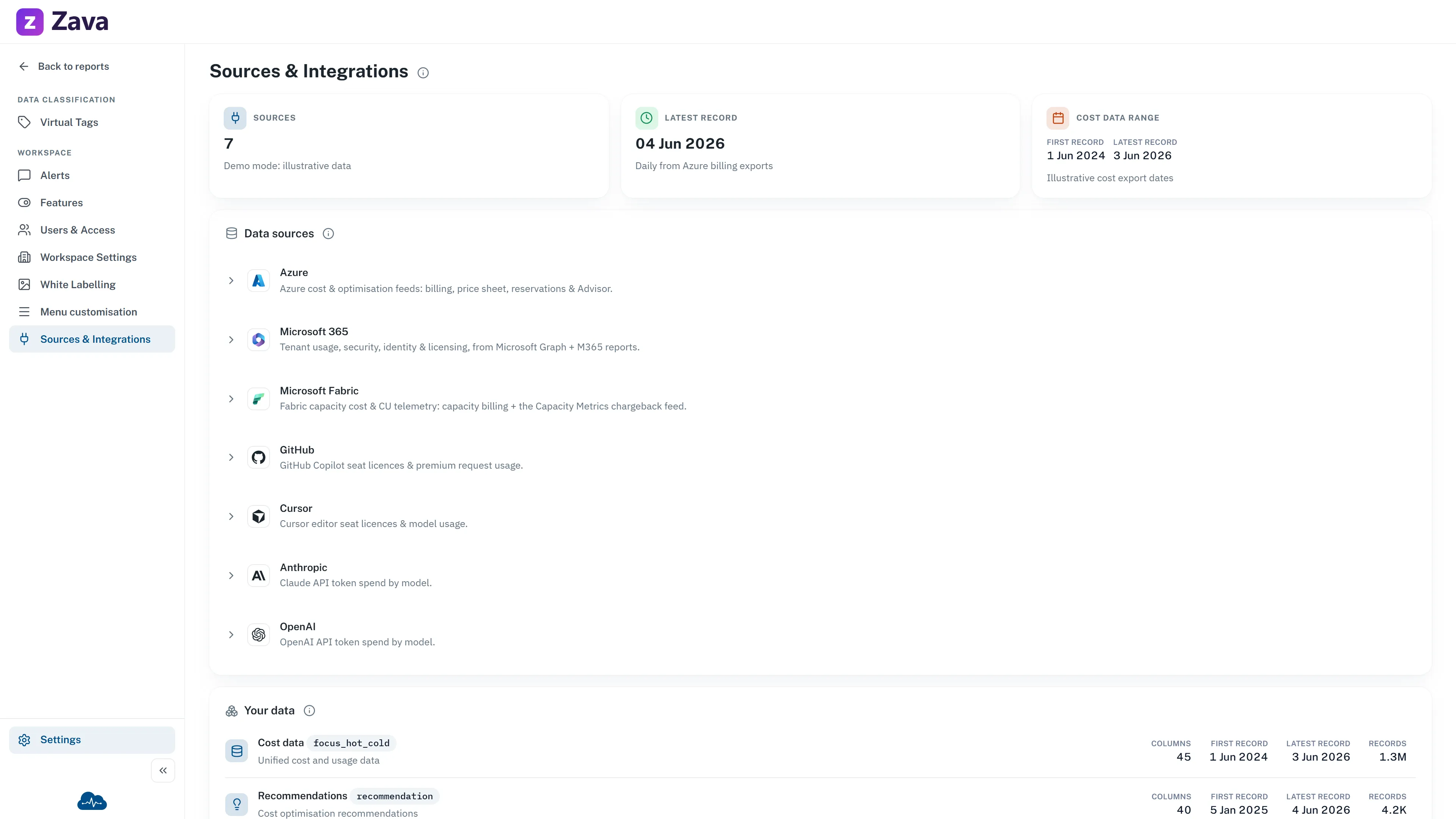Viewport: 1456px width, 819px height.
Task: Expand the Anthropic data source row
Action: (231, 576)
